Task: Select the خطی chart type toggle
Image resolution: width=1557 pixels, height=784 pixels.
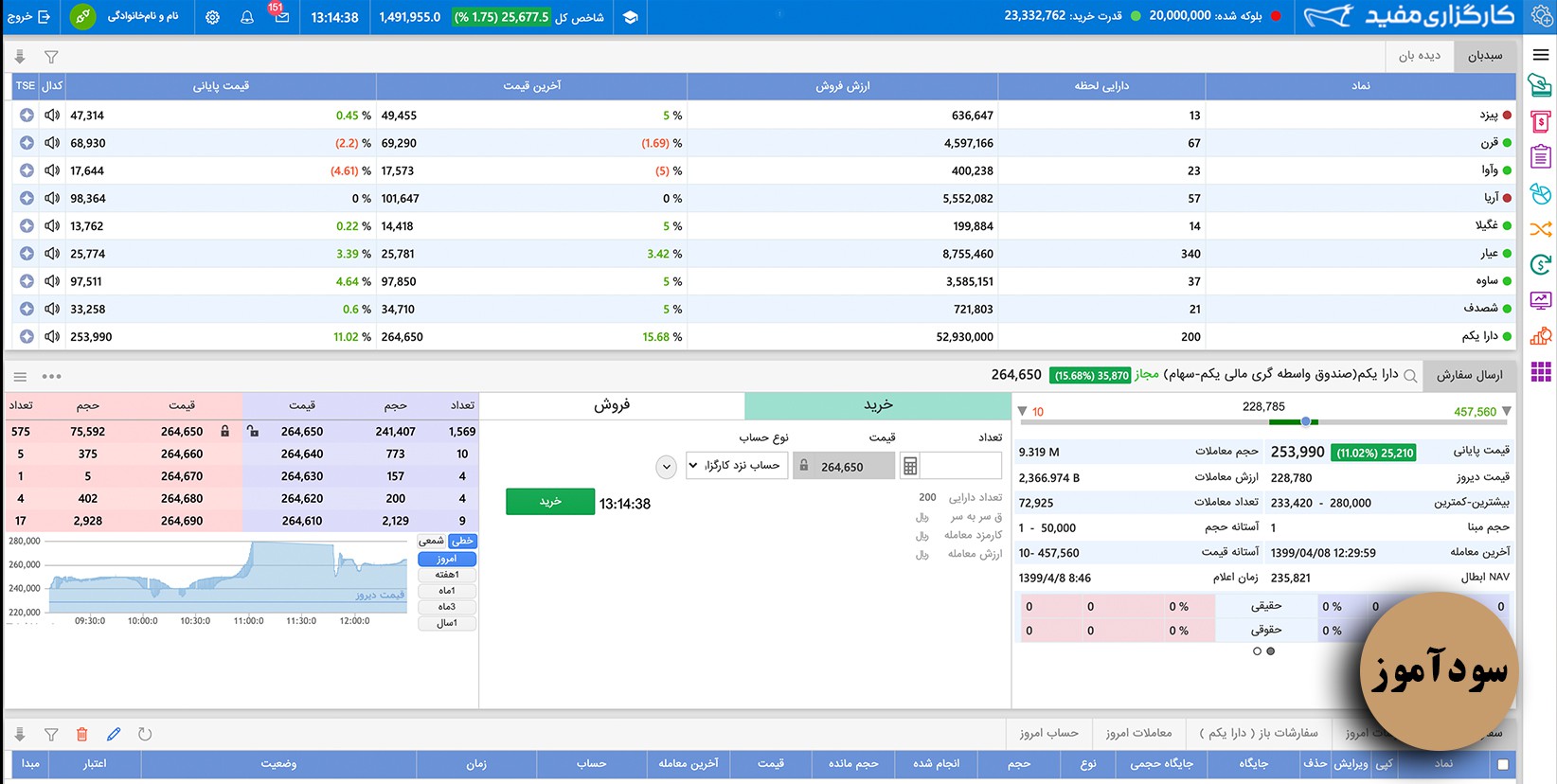Action: [x=462, y=541]
